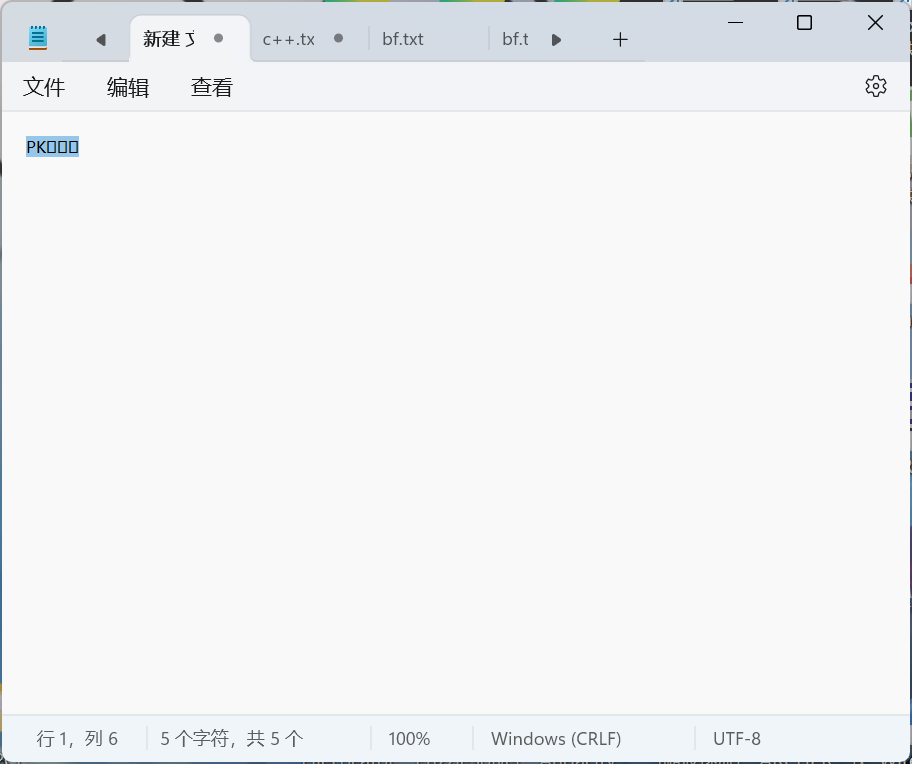Maximize the Notepad window

804,23
